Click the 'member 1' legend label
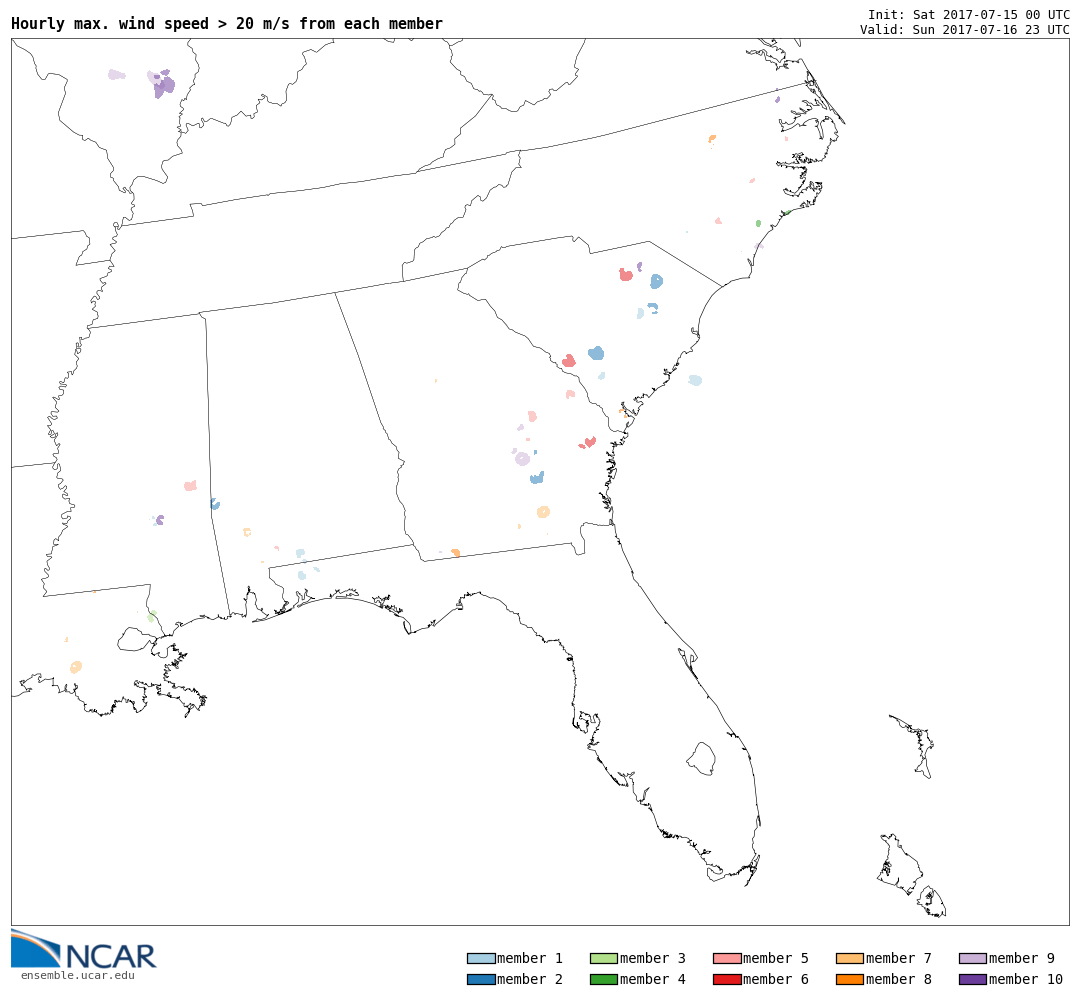The width and height of the screenshot is (1080, 988). tap(530, 958)
